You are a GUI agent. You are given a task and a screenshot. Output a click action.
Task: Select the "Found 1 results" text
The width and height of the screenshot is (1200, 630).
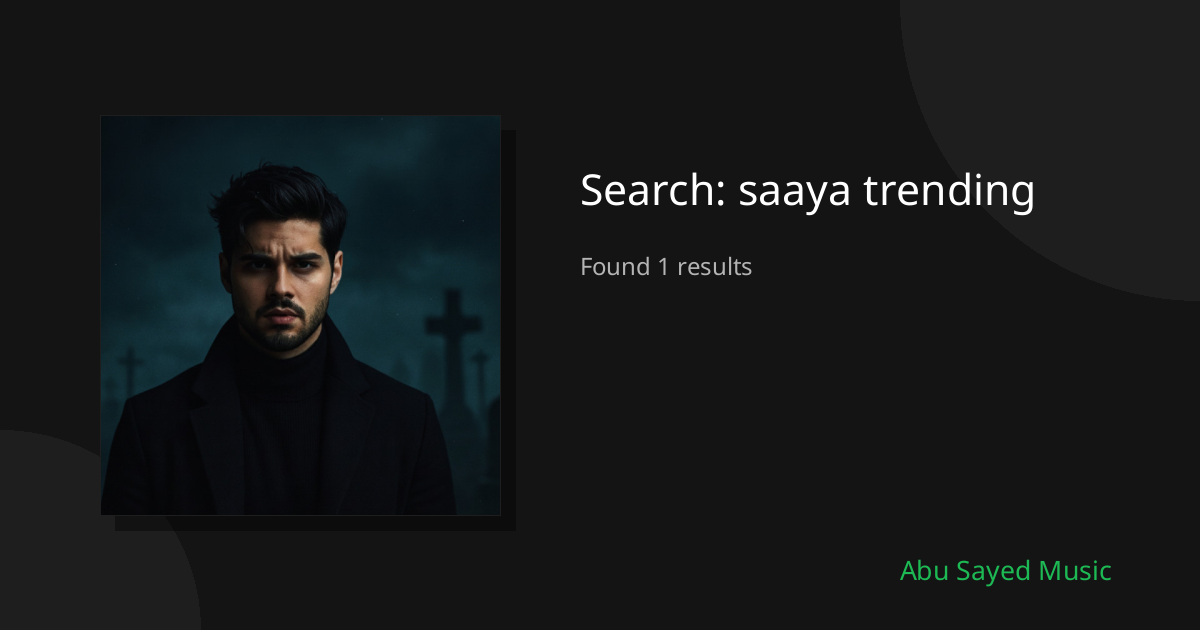click(666, 267)
